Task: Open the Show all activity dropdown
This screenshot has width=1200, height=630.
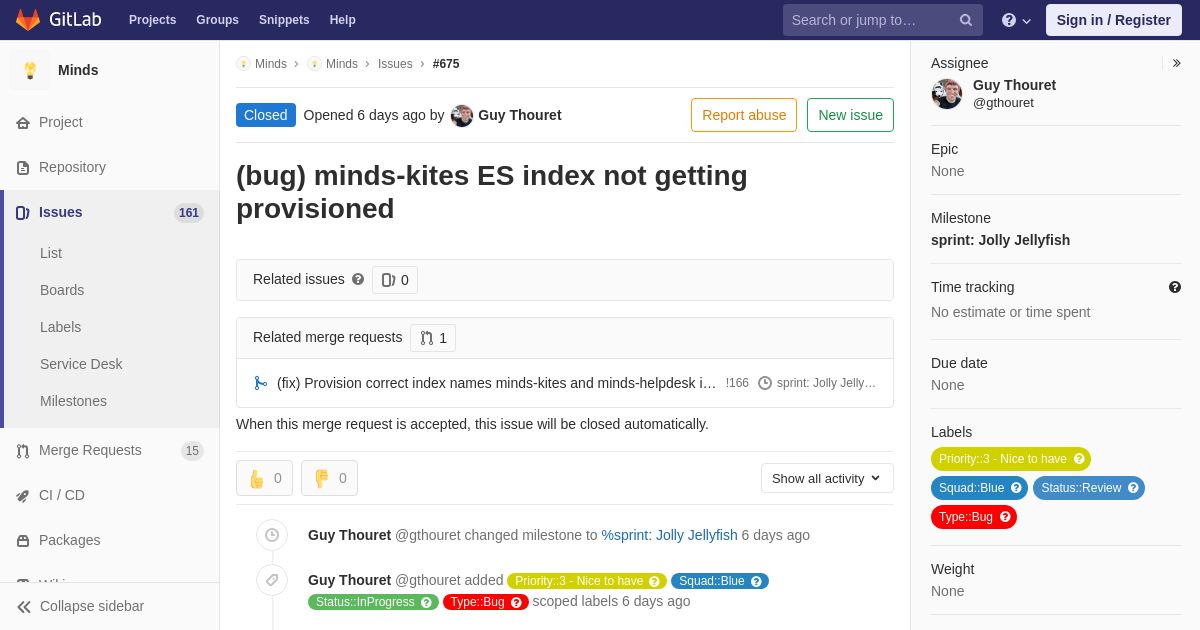Action: 827,478
